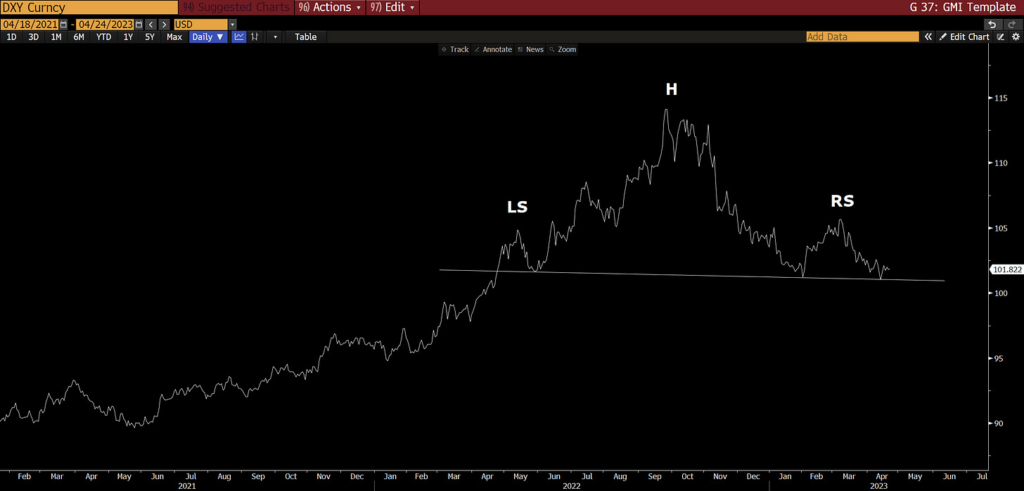Toggle the Annotate mode
Image resolution: width=1024 pixels, height=491 pixels.
click(x=493, y=49)
